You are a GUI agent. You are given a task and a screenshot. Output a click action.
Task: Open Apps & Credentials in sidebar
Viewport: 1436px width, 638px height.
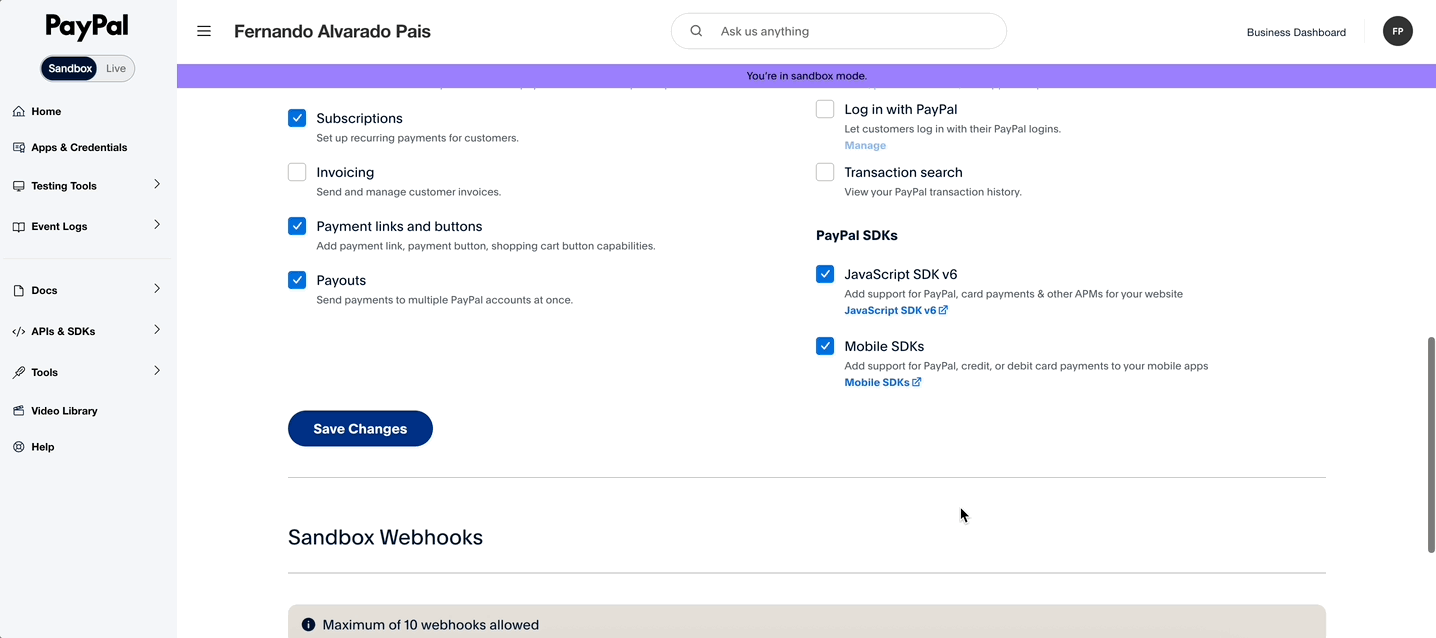pos(79,147)
